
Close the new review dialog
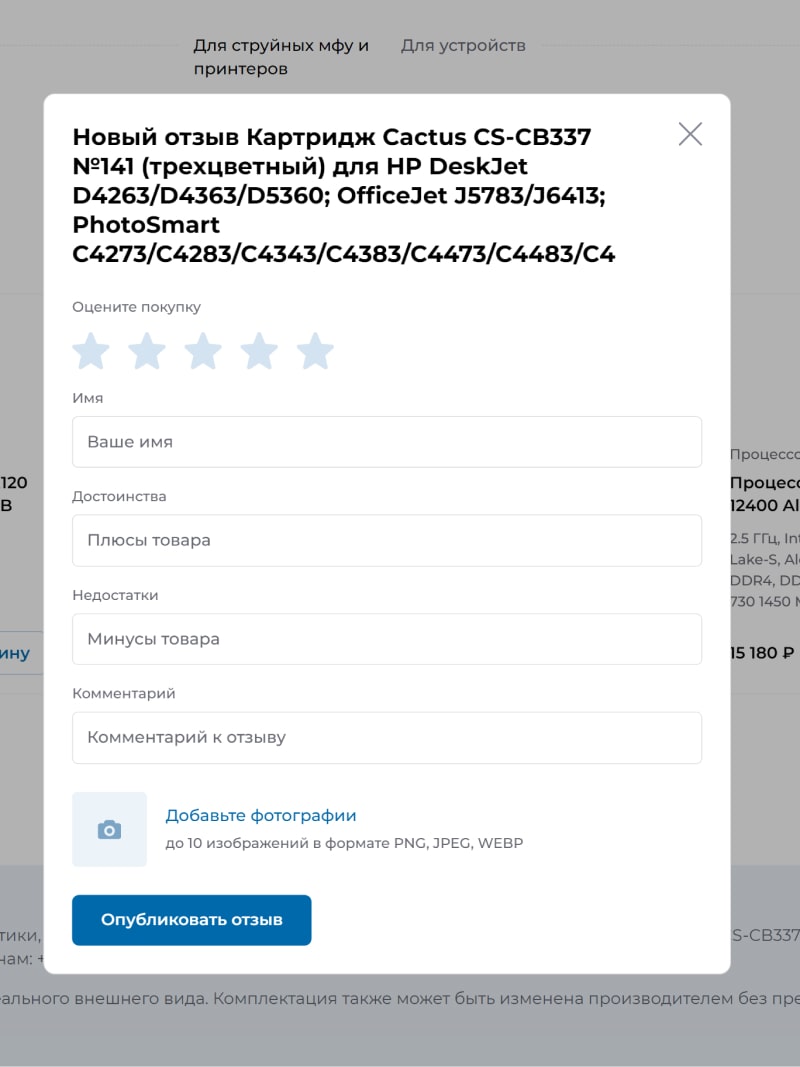coord(690,134)
